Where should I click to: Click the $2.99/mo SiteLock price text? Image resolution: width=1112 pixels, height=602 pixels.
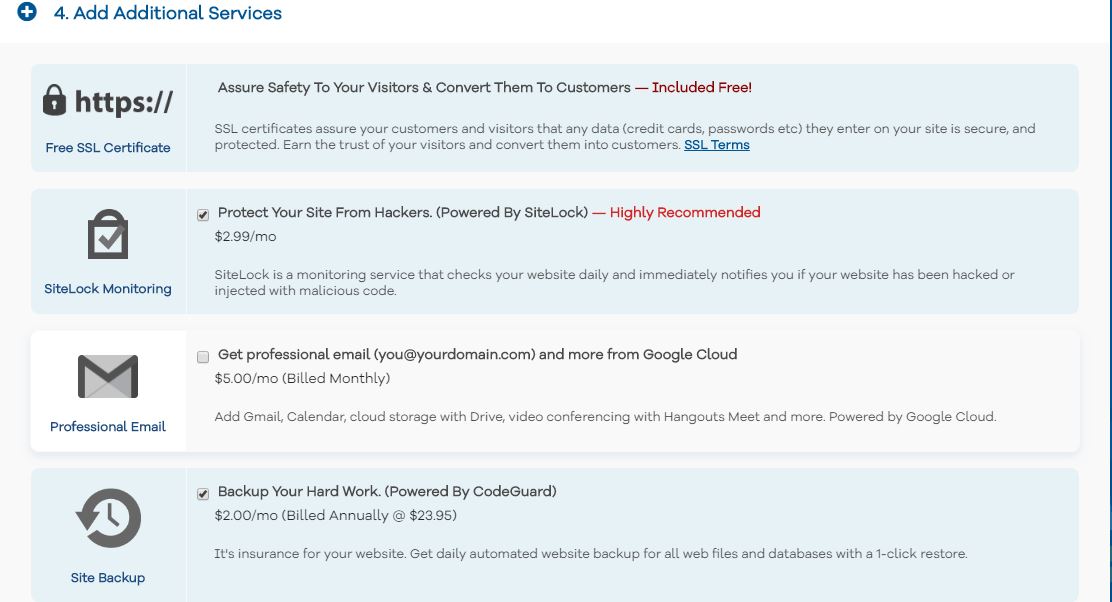(245, 237)
